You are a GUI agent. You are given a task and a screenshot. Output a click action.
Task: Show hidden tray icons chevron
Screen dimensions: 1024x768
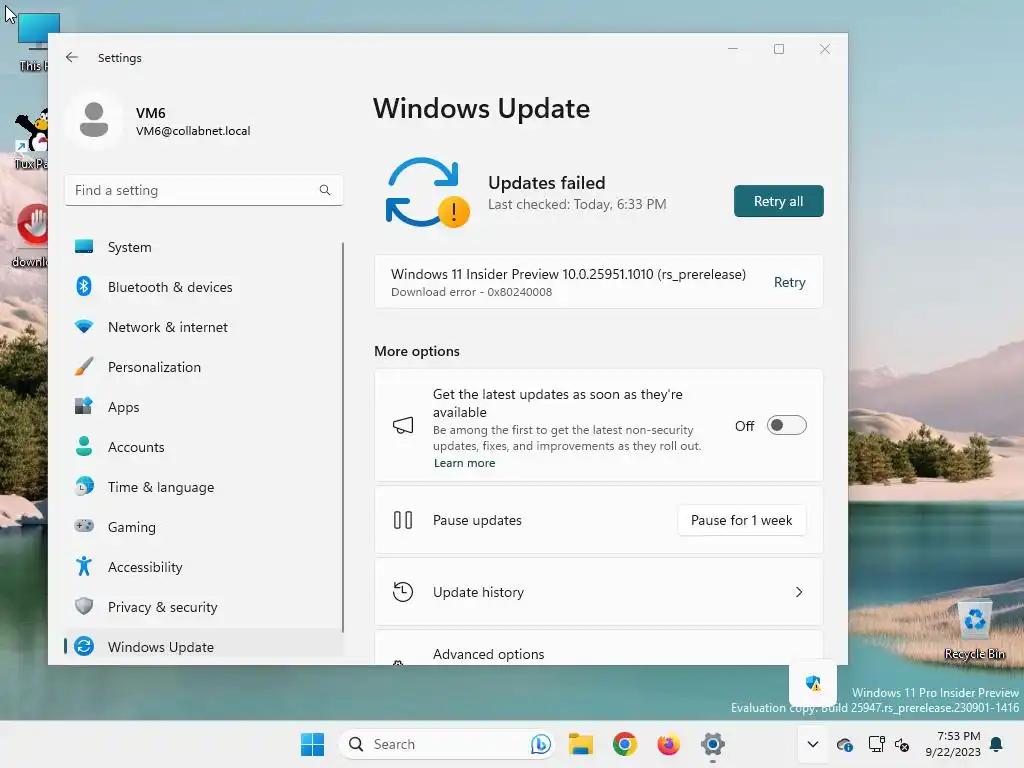point(812,744)
